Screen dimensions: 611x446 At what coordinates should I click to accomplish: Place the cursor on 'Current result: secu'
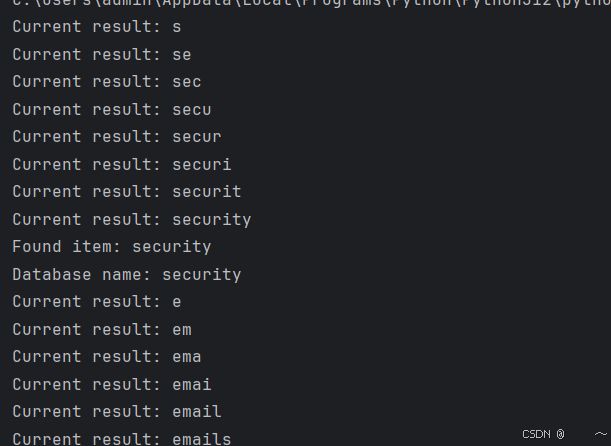(112, 109)
